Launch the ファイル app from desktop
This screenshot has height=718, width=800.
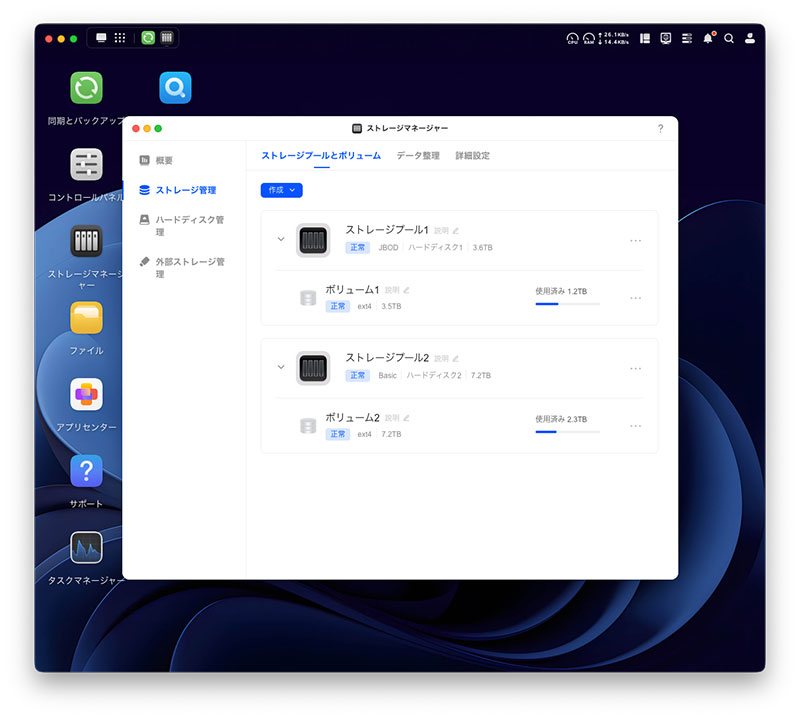click(86, 318)
